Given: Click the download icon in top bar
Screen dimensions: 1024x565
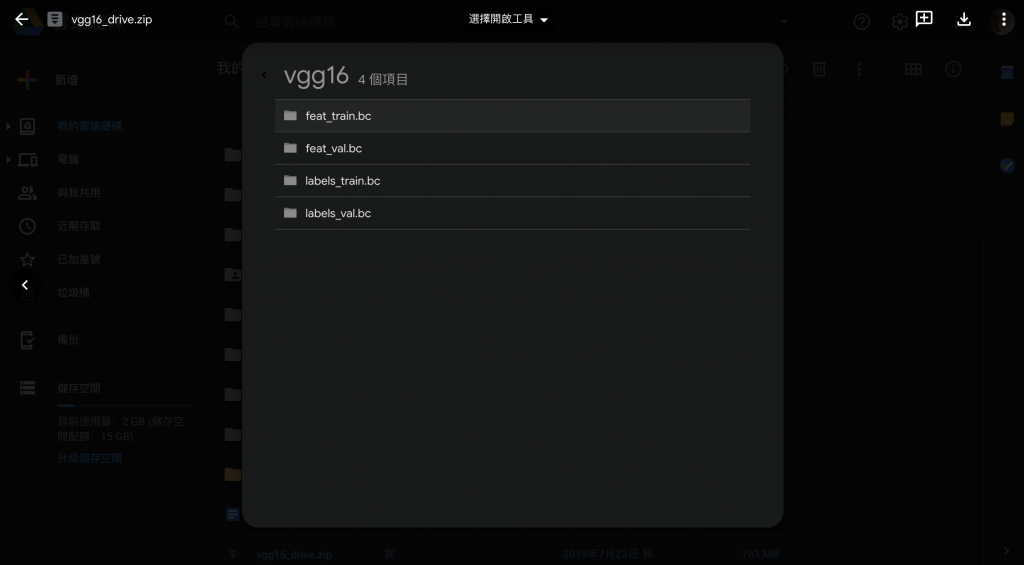Looking at the screenshot, I should coord(964,20).
